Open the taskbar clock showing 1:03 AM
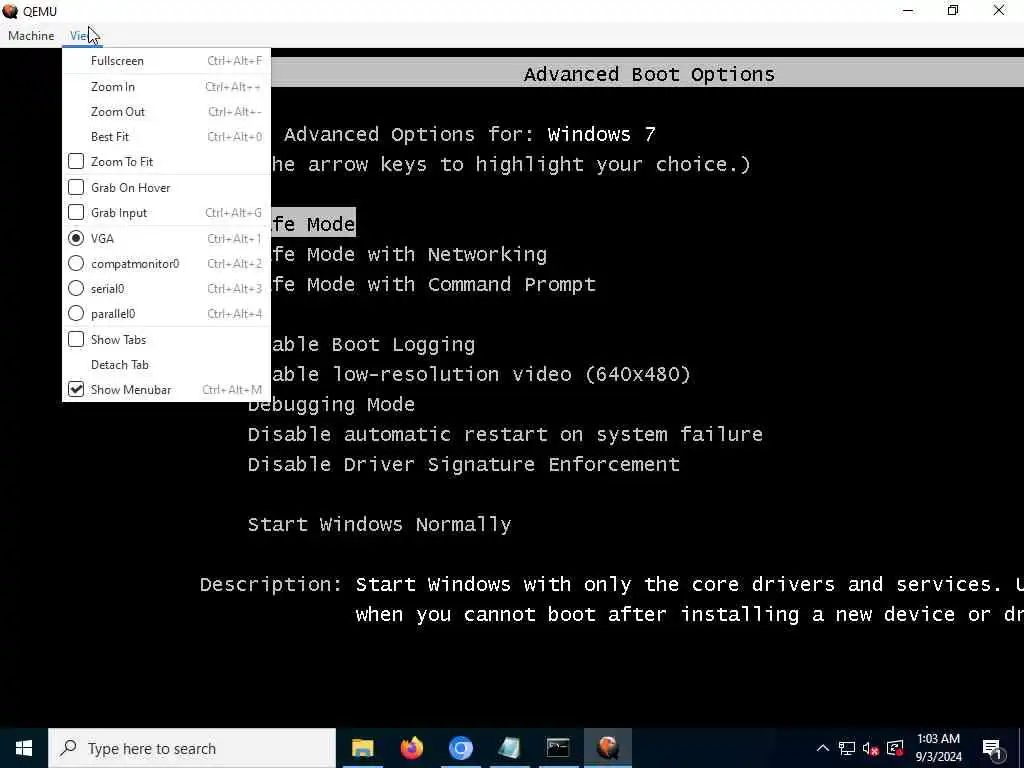The image size is (1024, 768). [938, 748]
